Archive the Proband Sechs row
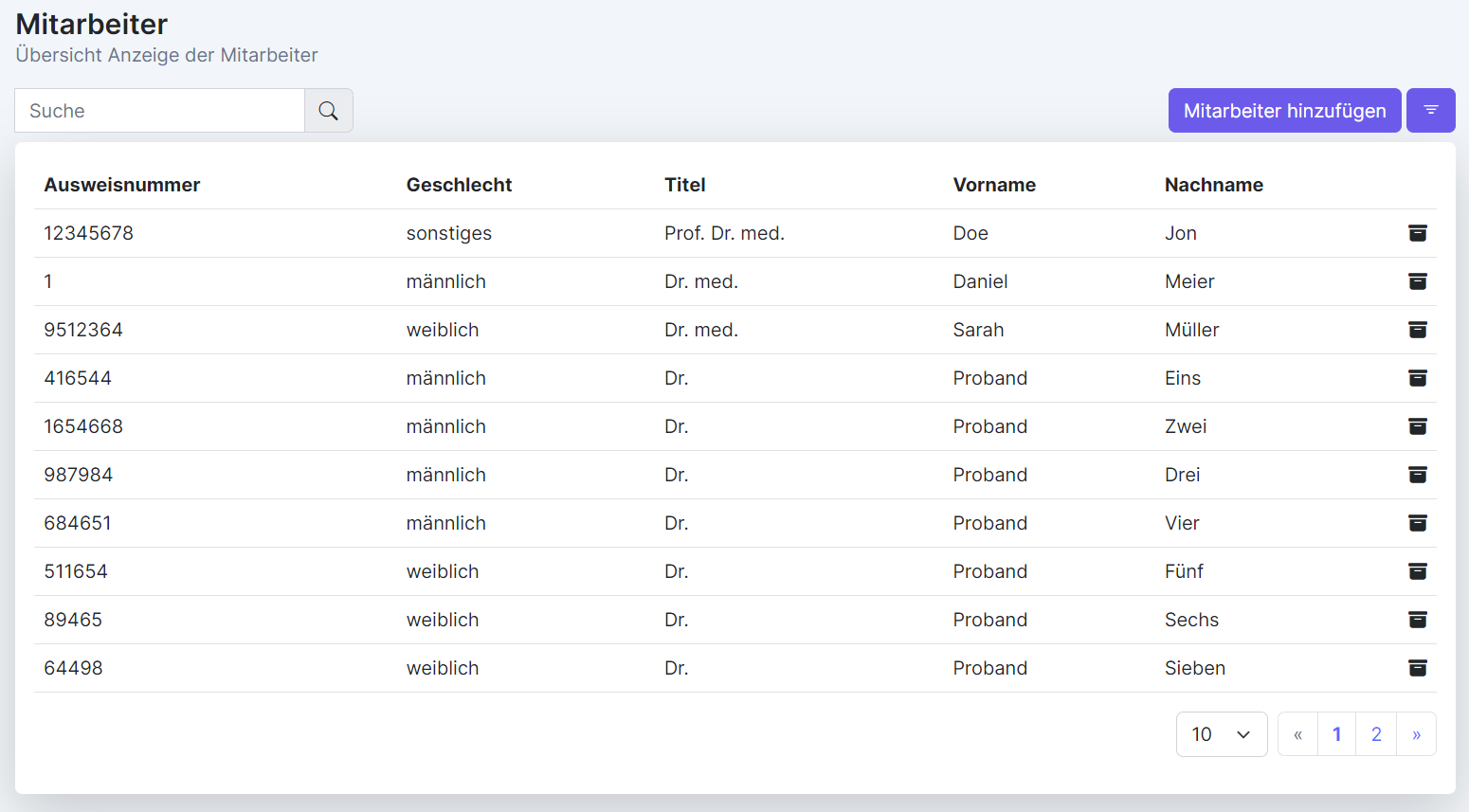The height and width of the screenshot is (812, 1469). click(1418, 620)
